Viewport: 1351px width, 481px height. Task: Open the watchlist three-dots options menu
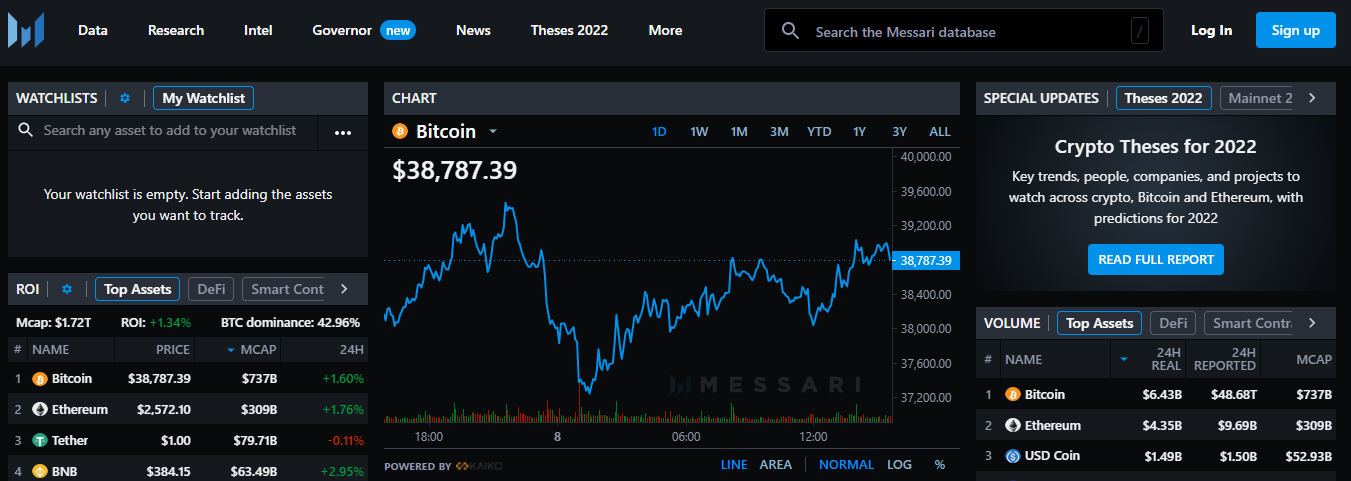pos(343,132)
